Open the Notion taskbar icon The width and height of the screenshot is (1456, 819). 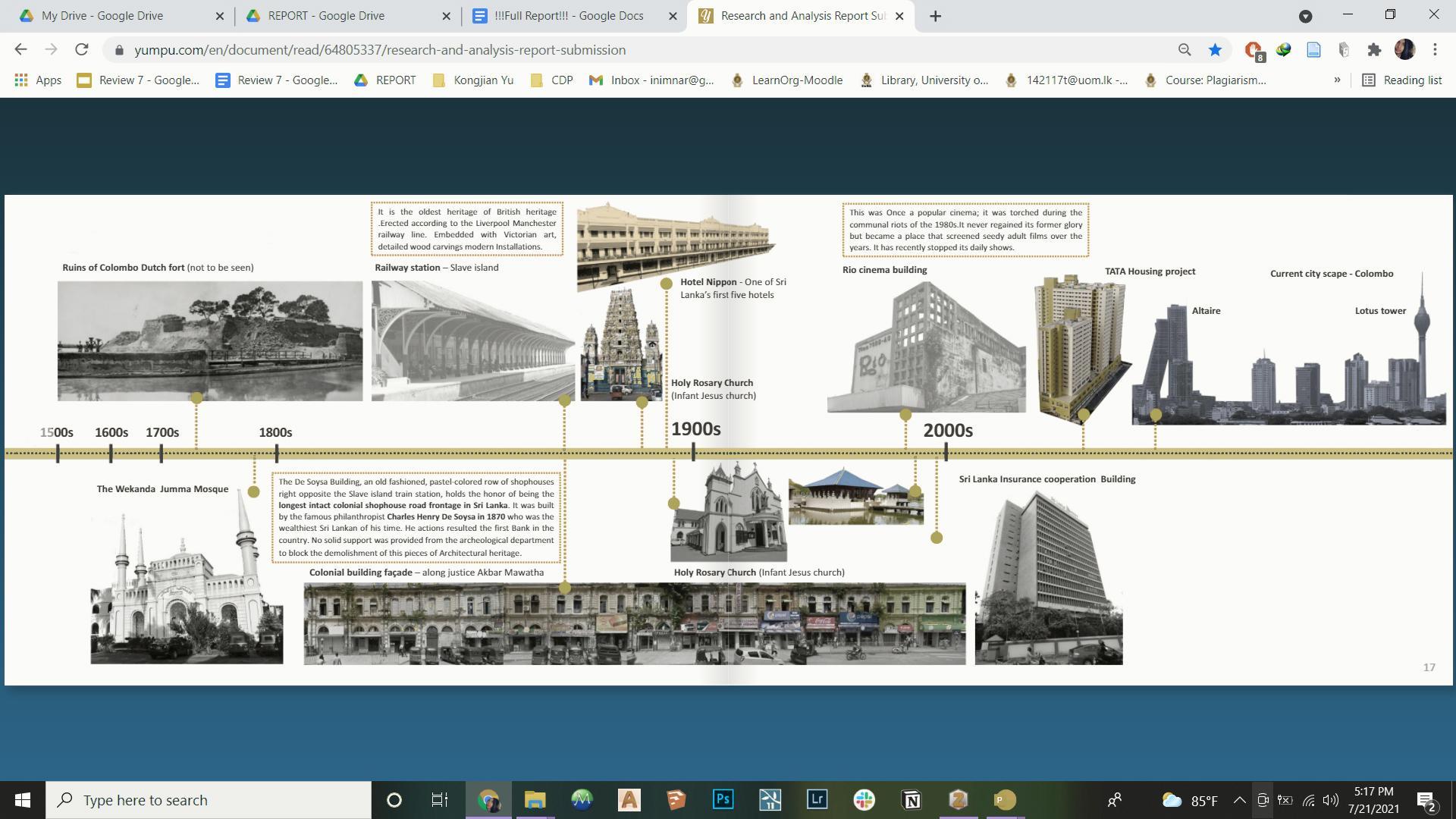[911, 800]
